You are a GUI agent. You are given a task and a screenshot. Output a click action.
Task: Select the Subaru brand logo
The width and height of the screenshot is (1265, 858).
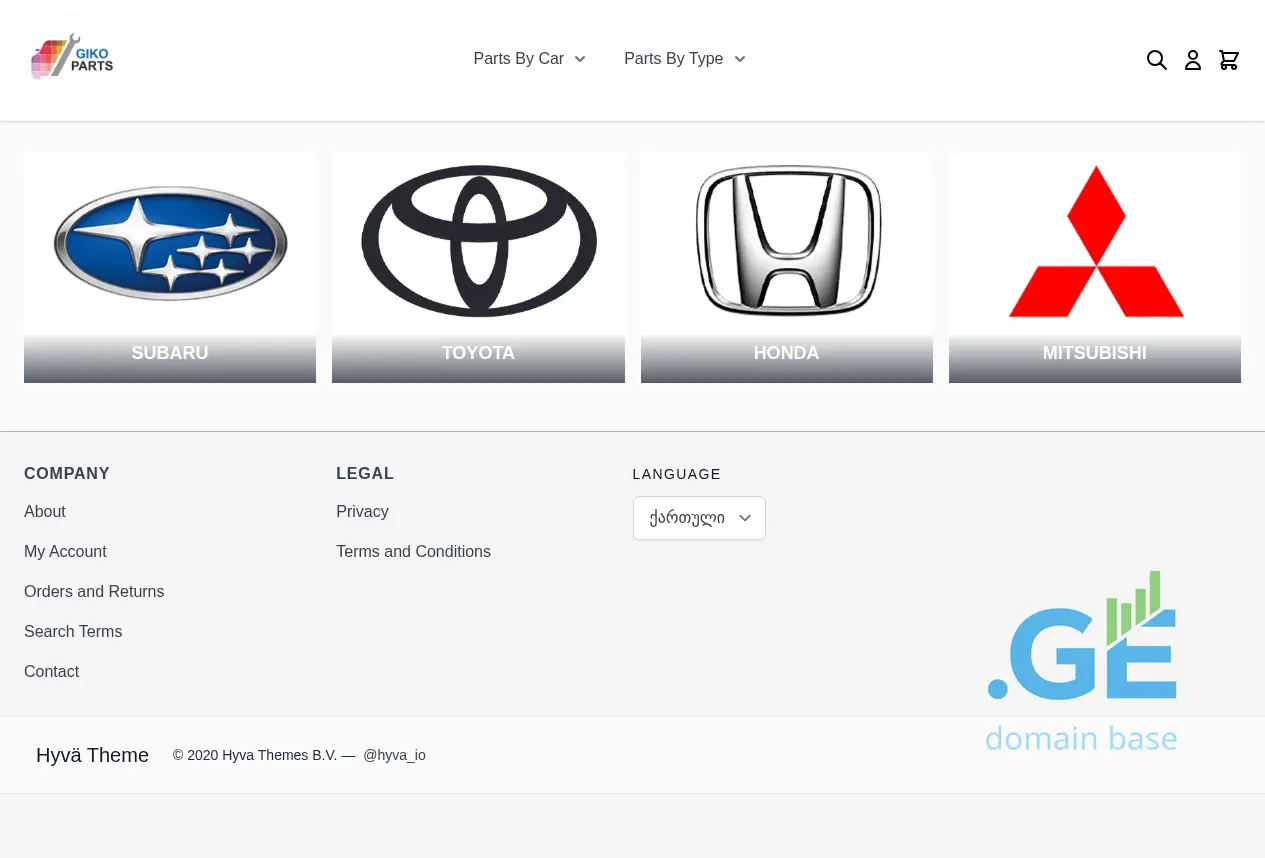(170, 244)
